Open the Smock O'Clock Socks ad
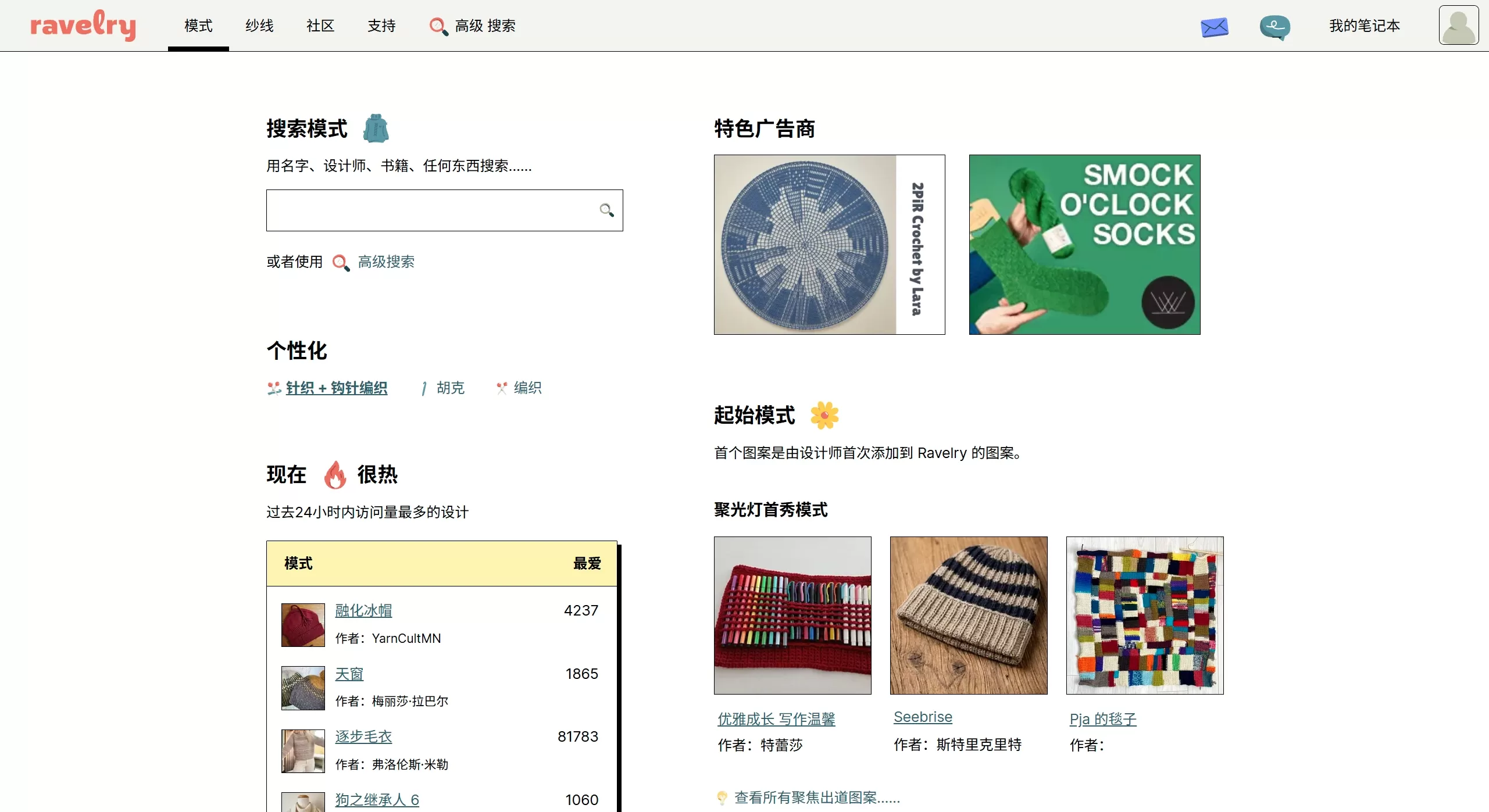Image resolution: width=1489 pixels, height=812 pixels. (x=1084, y=245)
